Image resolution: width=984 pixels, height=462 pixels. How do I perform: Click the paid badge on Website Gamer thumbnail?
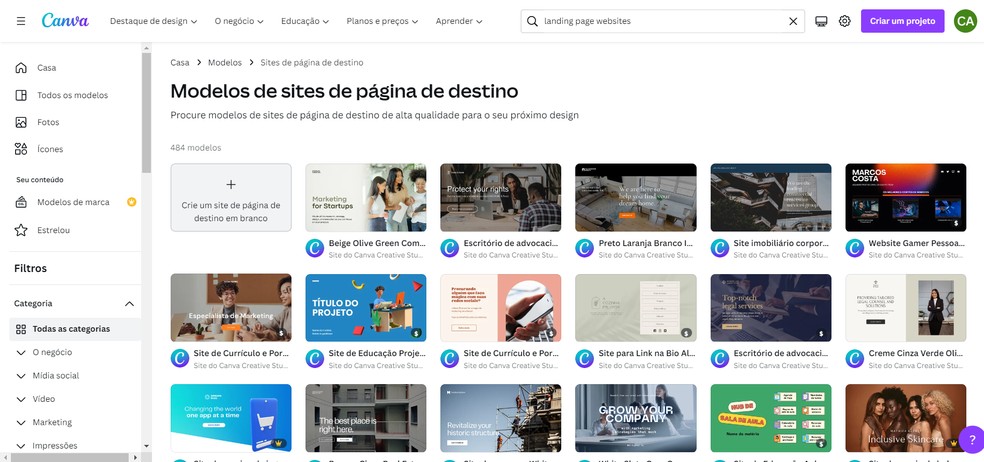pyautogui.click(x=956, y=223)
